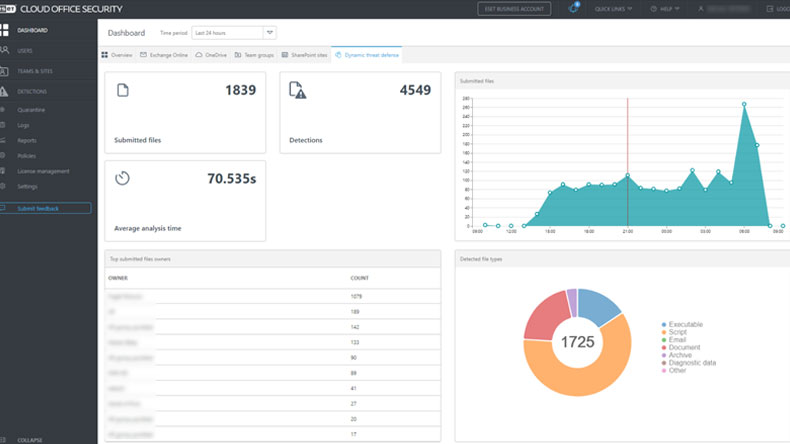Screen dimensions: 790x444
Task: Click the highest peak point on Submitted files chart
Action: 744,104
